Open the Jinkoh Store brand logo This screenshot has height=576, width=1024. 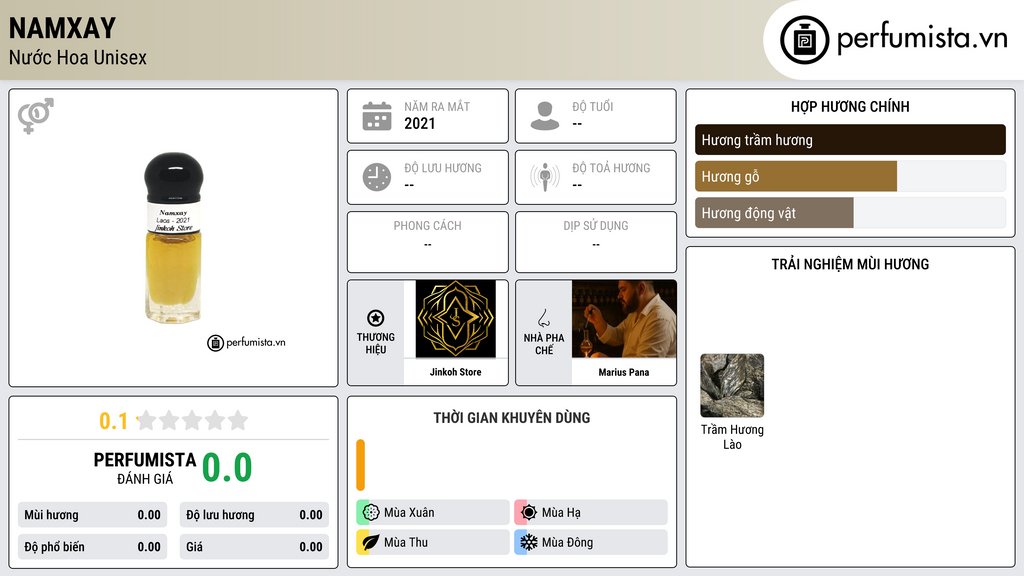point(455,319)
